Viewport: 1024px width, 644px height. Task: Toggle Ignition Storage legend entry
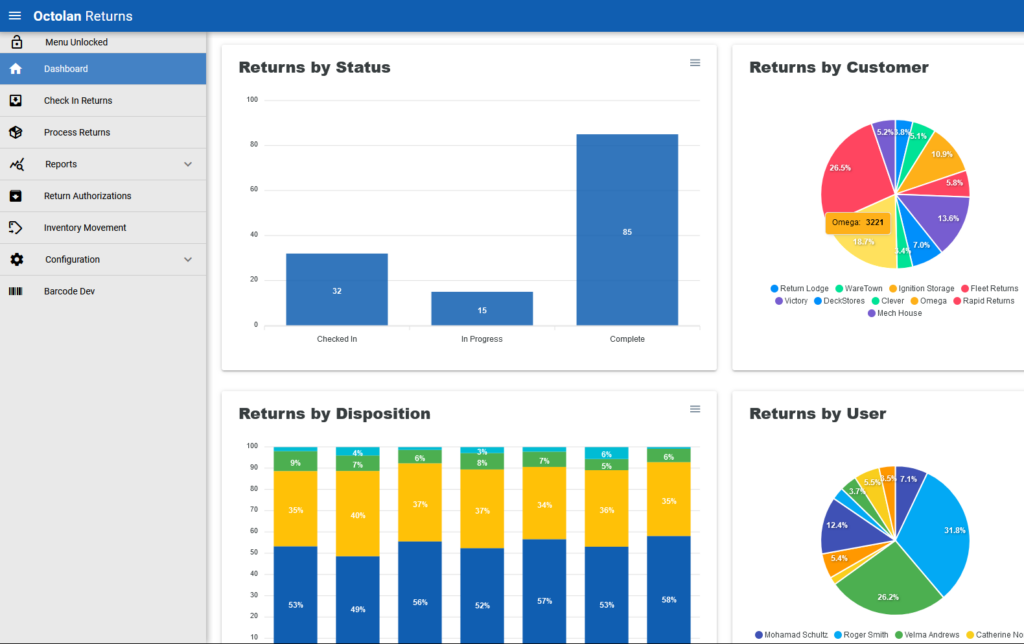[x=921, y=288]
